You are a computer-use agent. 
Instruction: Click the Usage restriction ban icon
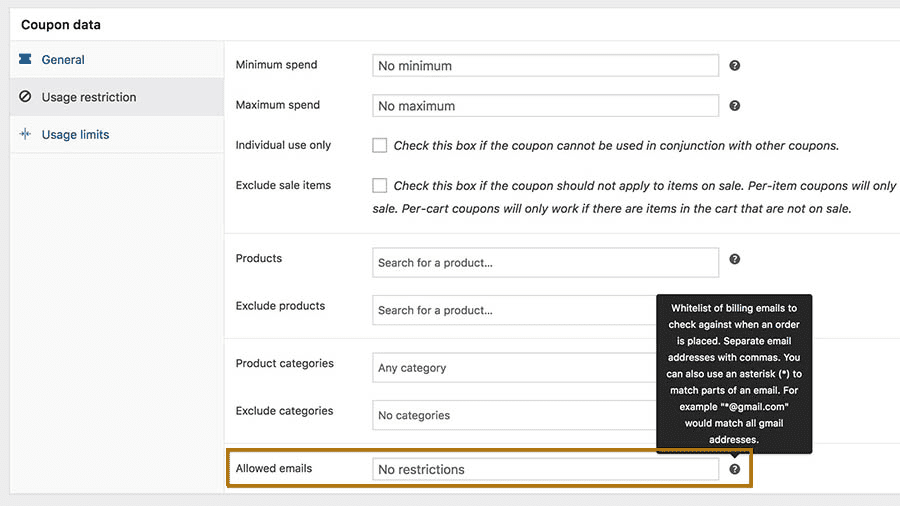25,96
